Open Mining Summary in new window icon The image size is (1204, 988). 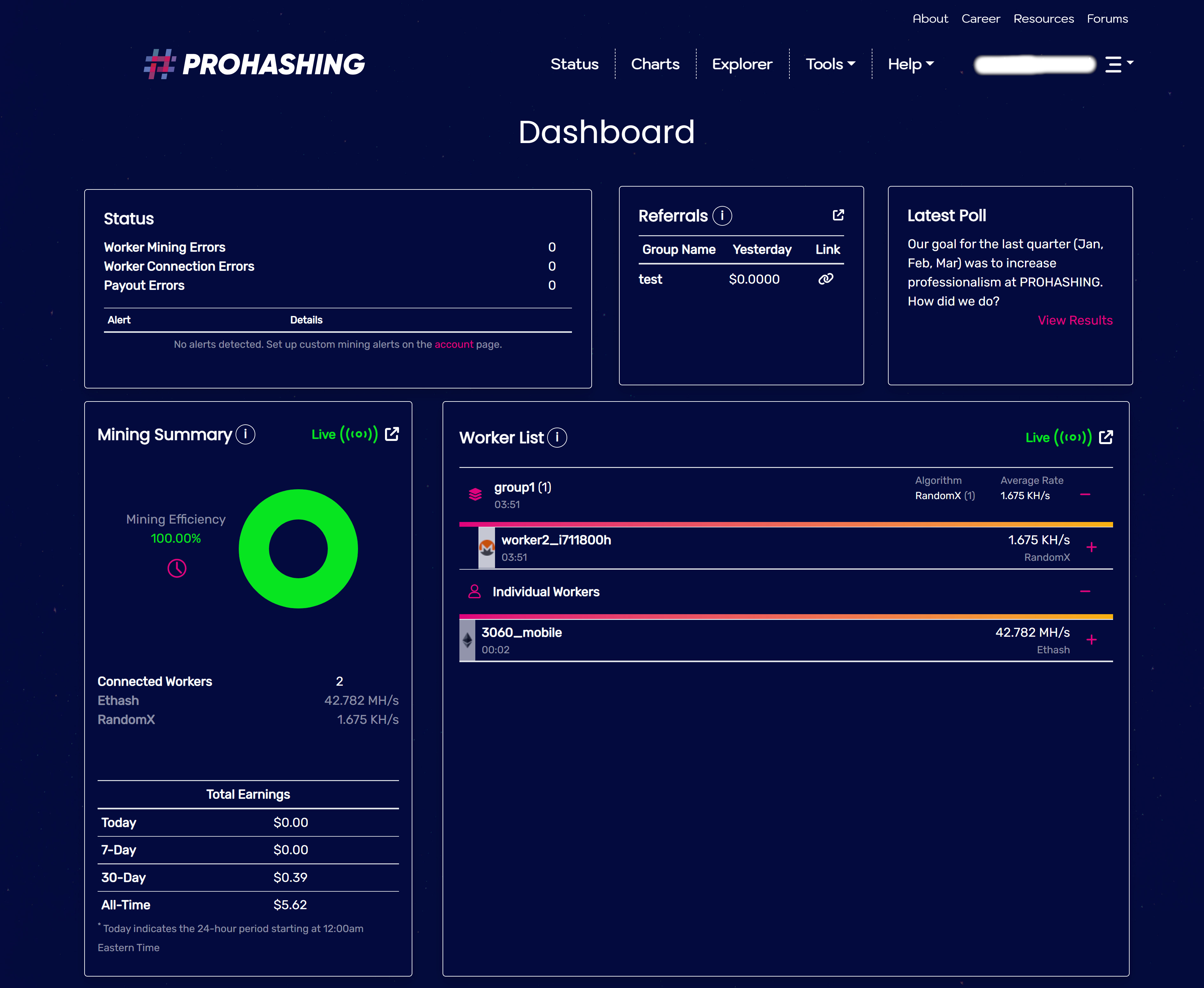(392, 434)
